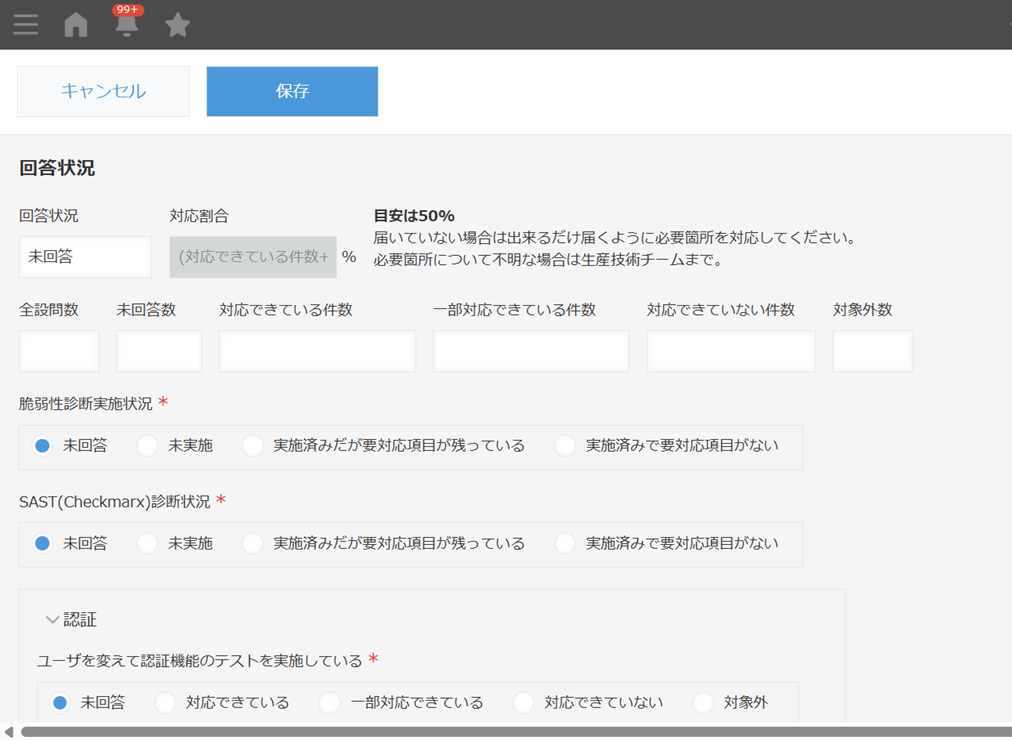Open the hamburger main menu
The width and height of the screenshot is (1012, 740).
pos(26,25)
